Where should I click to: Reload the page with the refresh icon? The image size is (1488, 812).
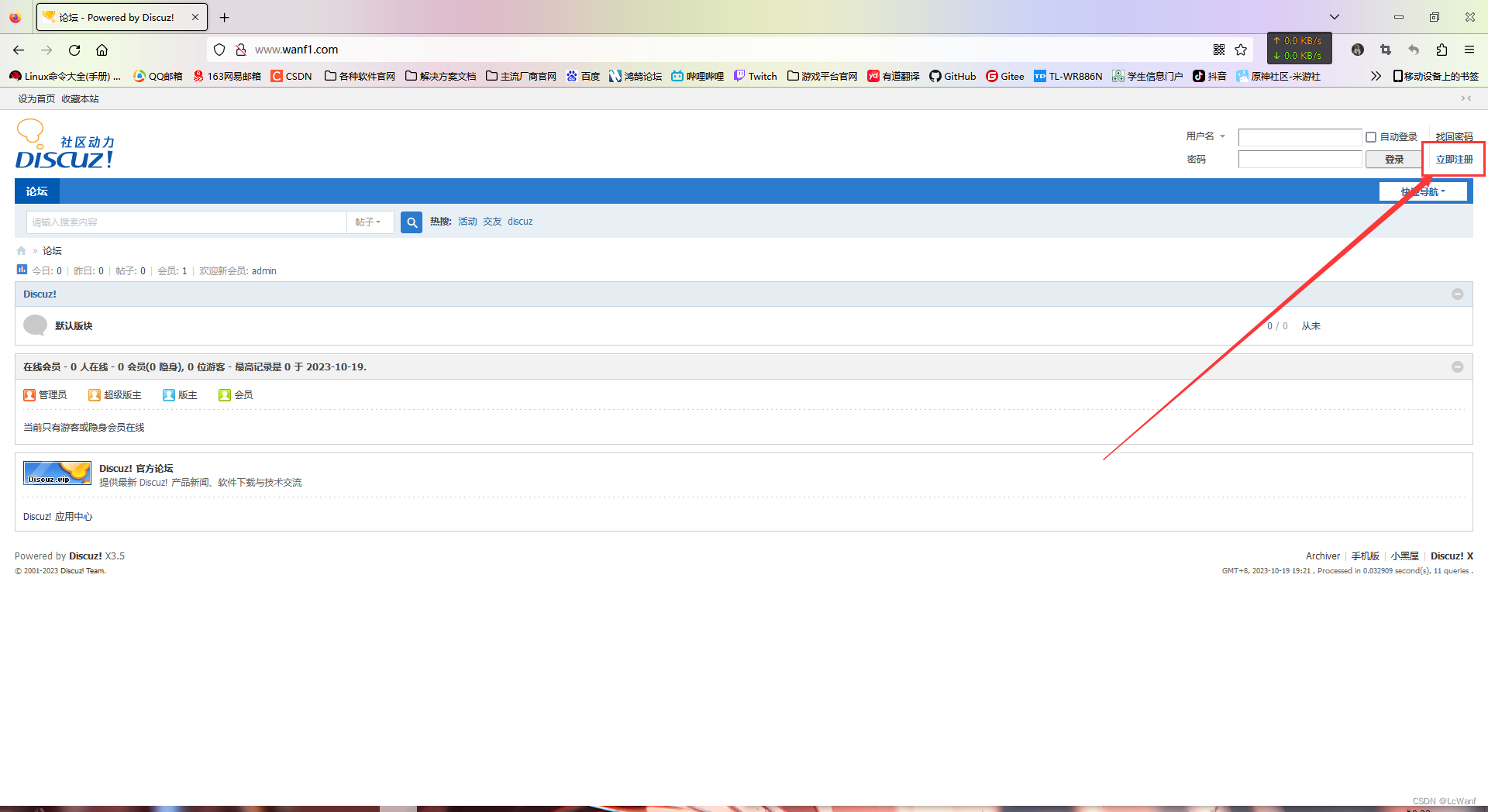pos(74,50)
